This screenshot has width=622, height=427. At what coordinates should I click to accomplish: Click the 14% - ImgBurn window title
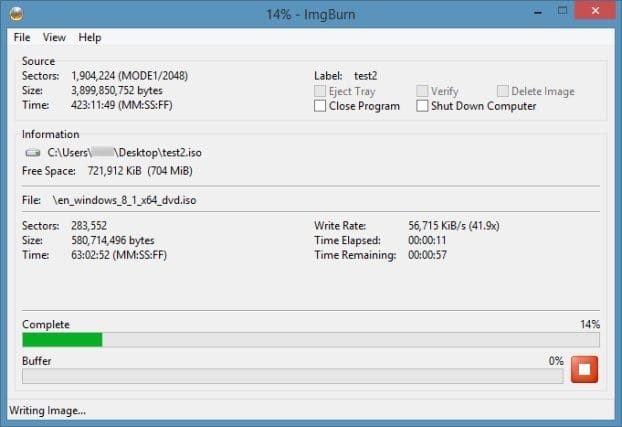tap(310, 15)
